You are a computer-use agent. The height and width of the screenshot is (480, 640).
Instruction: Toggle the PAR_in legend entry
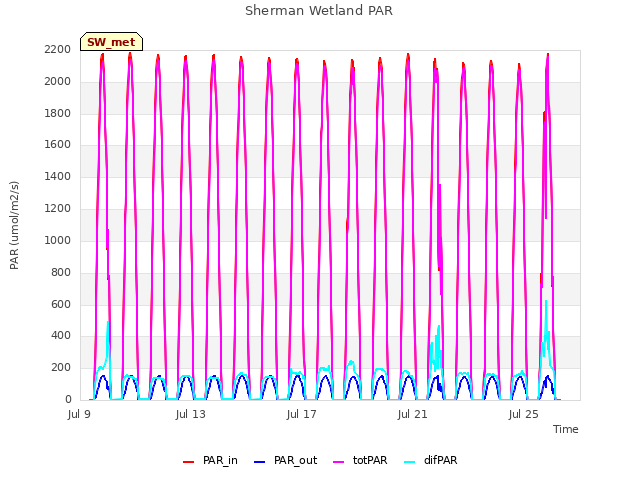pos(210,460)
